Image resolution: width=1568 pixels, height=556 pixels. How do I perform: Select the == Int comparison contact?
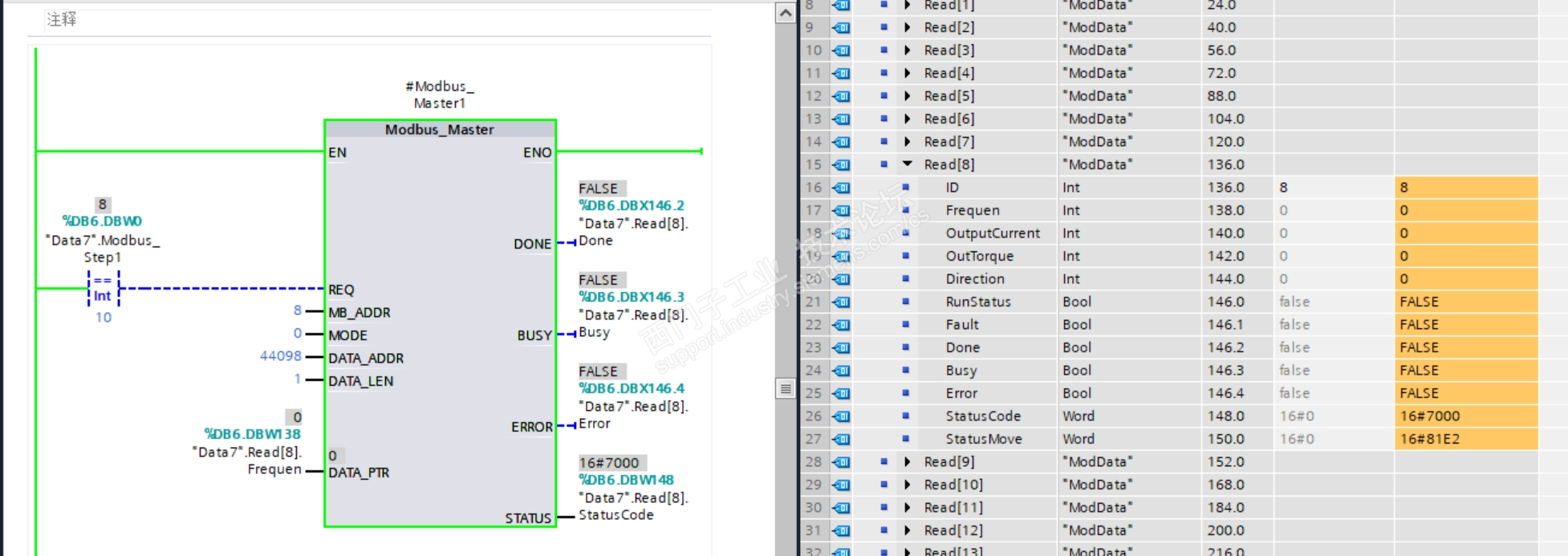pyautogui.click(x=103, y=288)
